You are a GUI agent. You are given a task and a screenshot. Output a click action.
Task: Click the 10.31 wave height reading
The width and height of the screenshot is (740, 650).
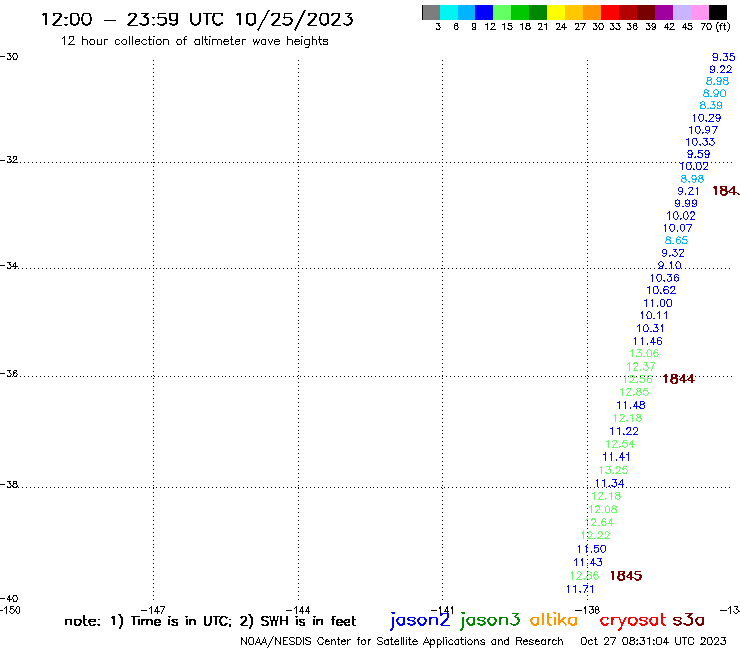pos(650,328)
